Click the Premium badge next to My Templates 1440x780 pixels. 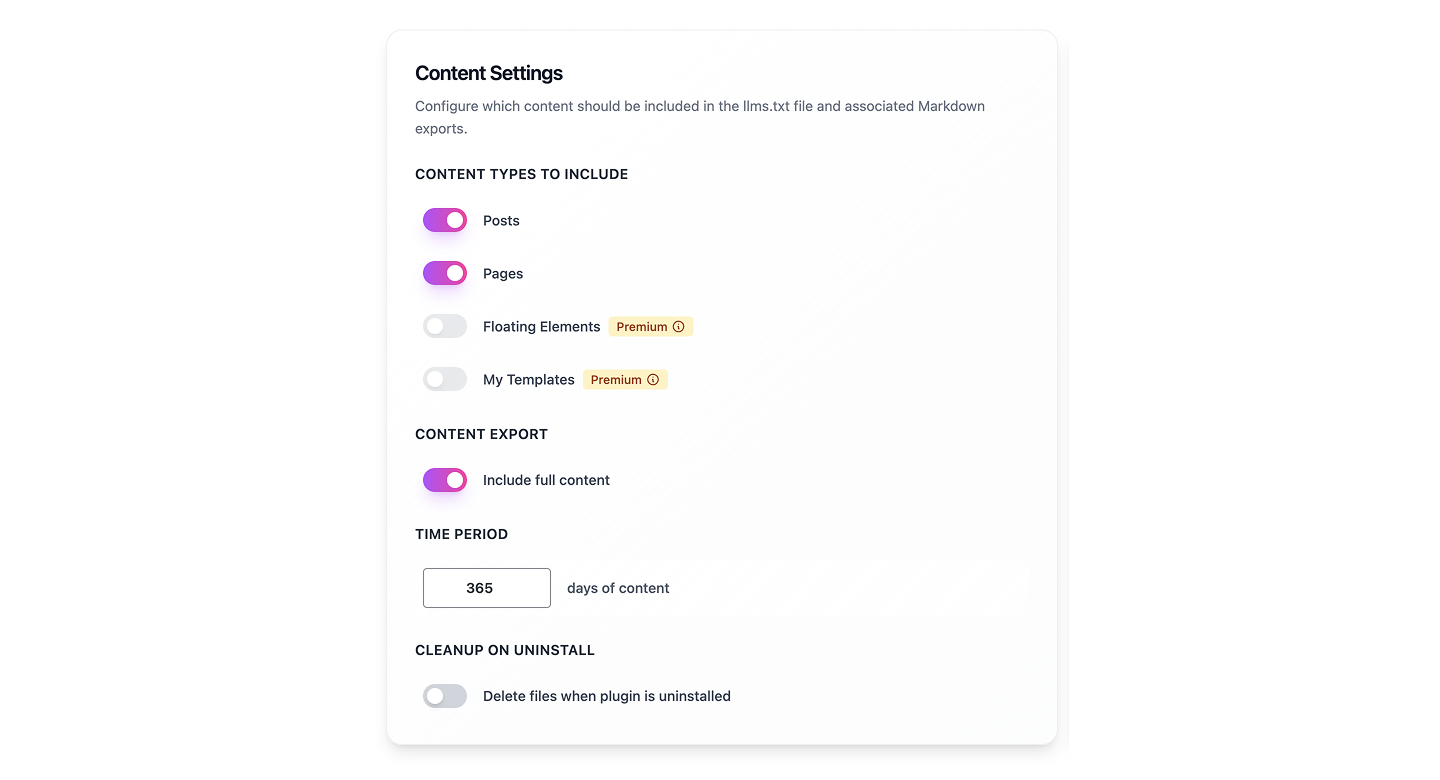616,380
